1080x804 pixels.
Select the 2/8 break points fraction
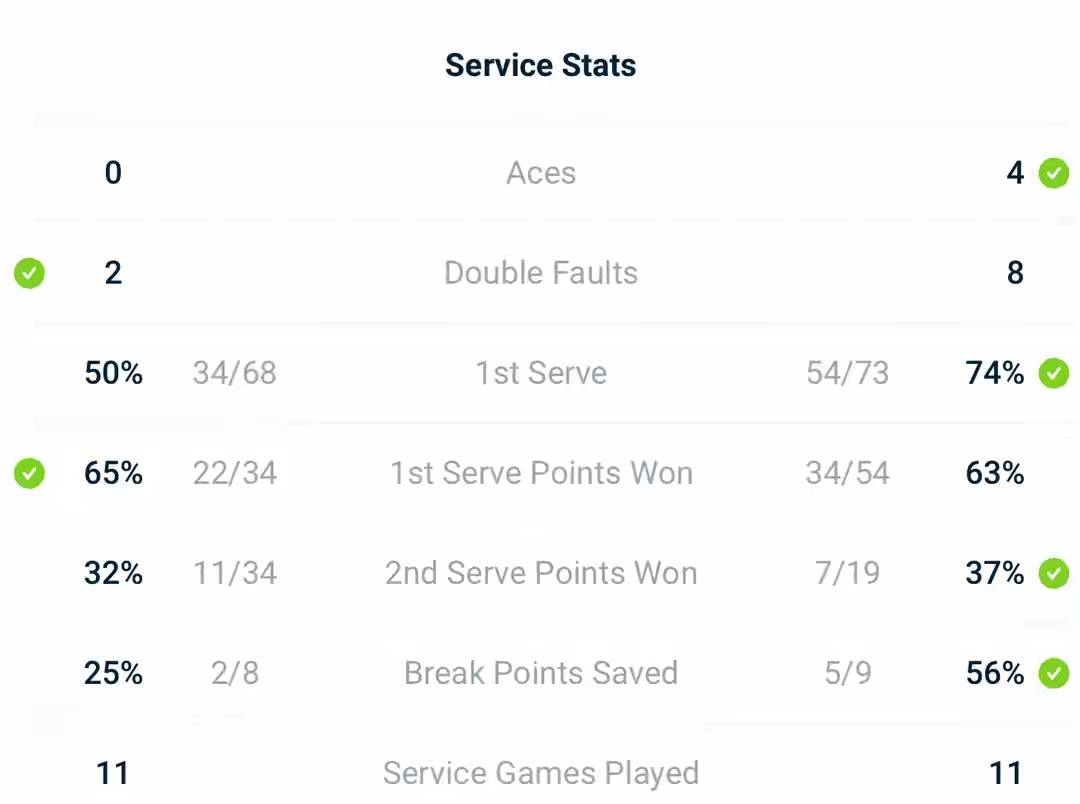point(234,673)
